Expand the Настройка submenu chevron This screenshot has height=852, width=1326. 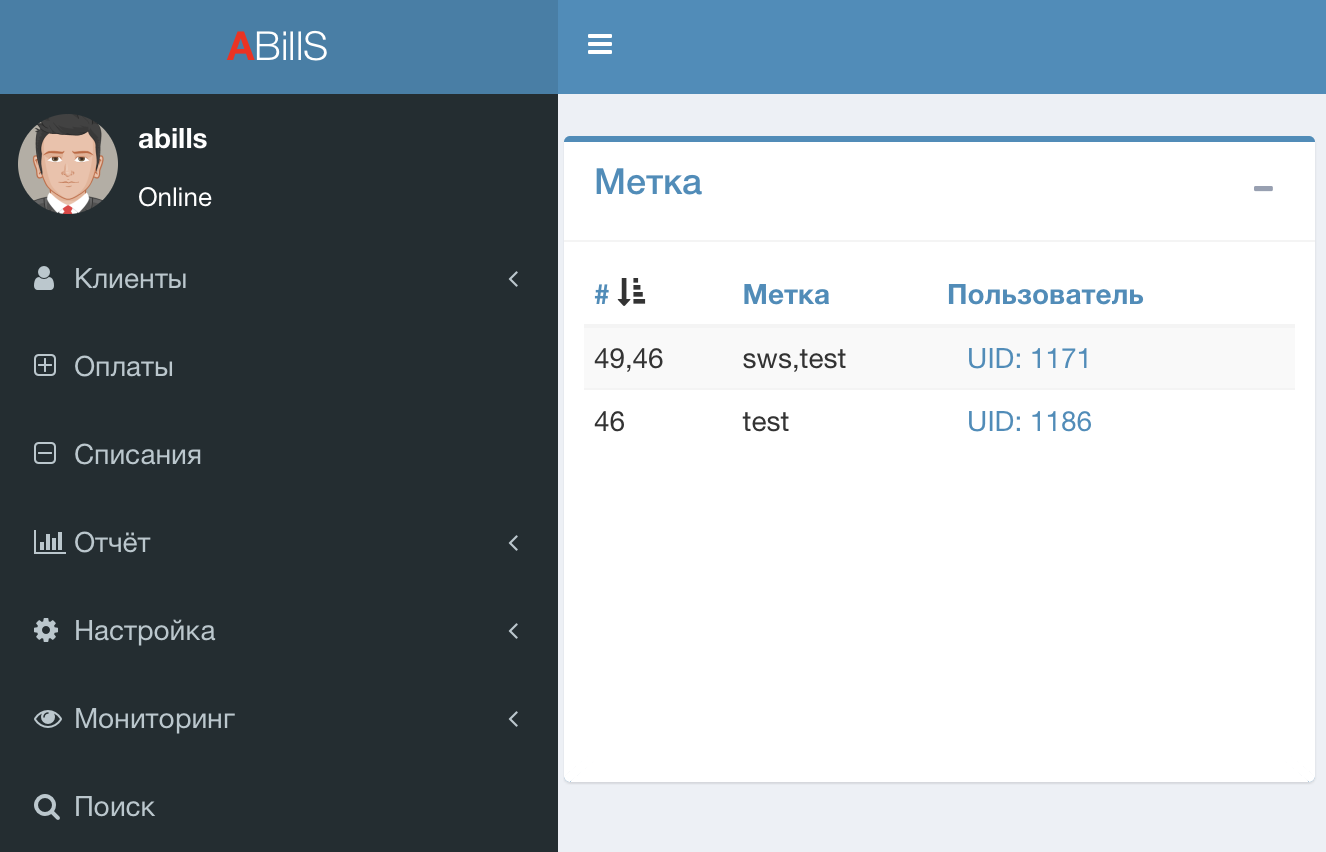coord(514,631)
